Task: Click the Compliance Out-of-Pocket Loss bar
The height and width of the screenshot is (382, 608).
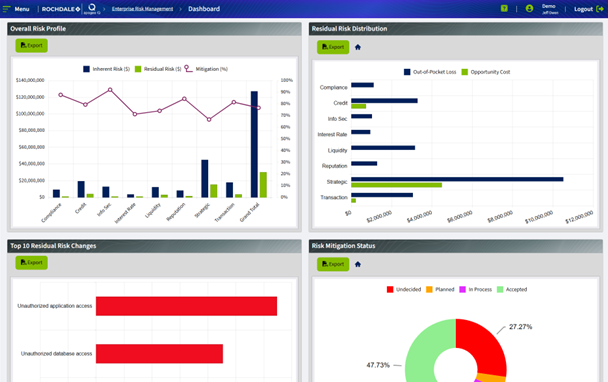Action: (363, 85)
